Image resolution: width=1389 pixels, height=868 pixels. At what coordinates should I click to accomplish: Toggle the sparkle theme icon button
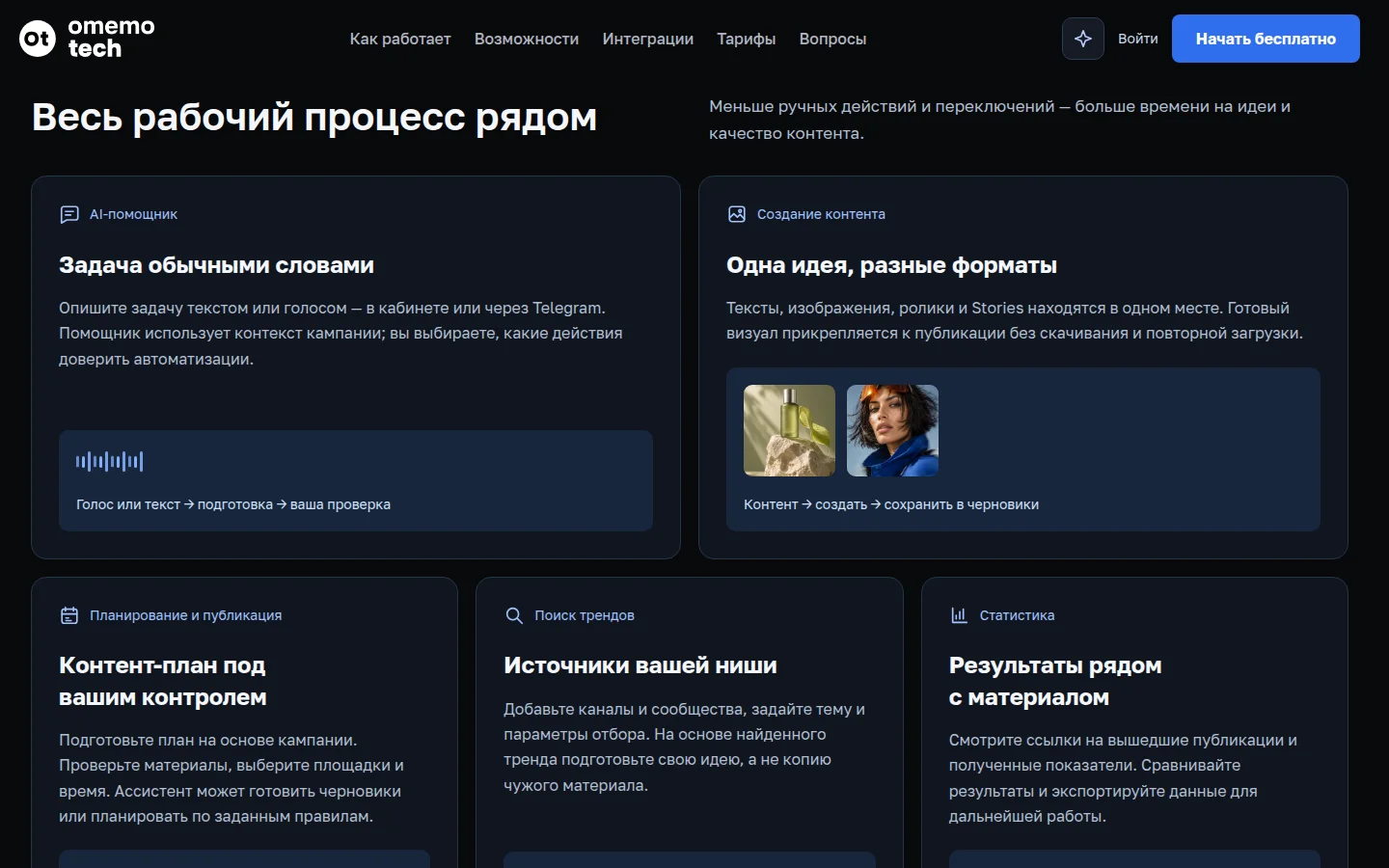pos(1083,39)
